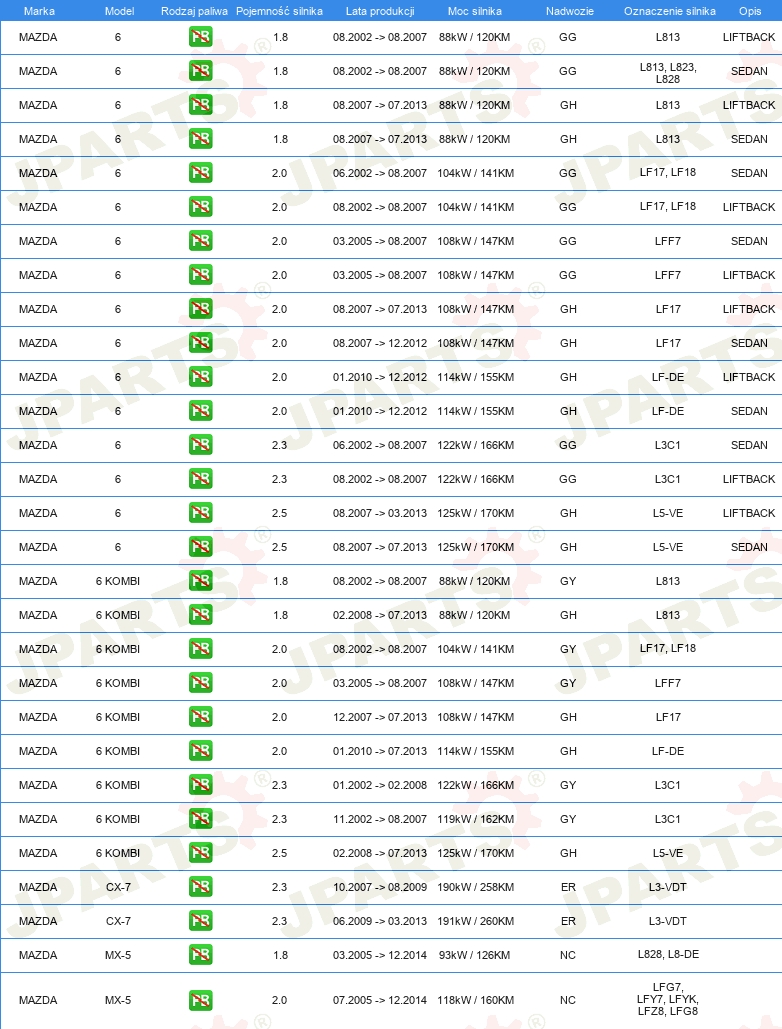Click the Moc silnika column header
The image size is (782, 1029).
(x=474, y=11)
